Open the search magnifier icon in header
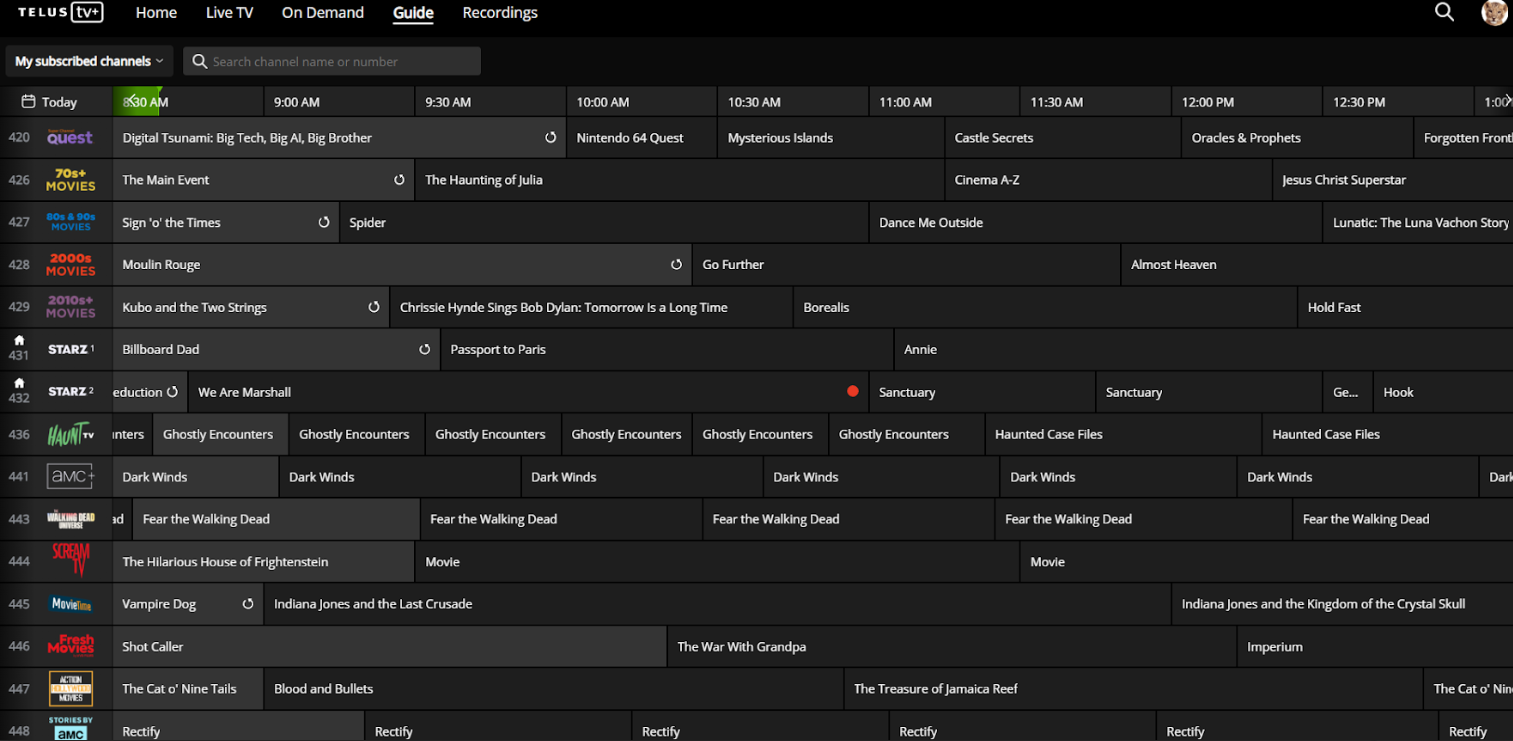 click(1444, 12)
